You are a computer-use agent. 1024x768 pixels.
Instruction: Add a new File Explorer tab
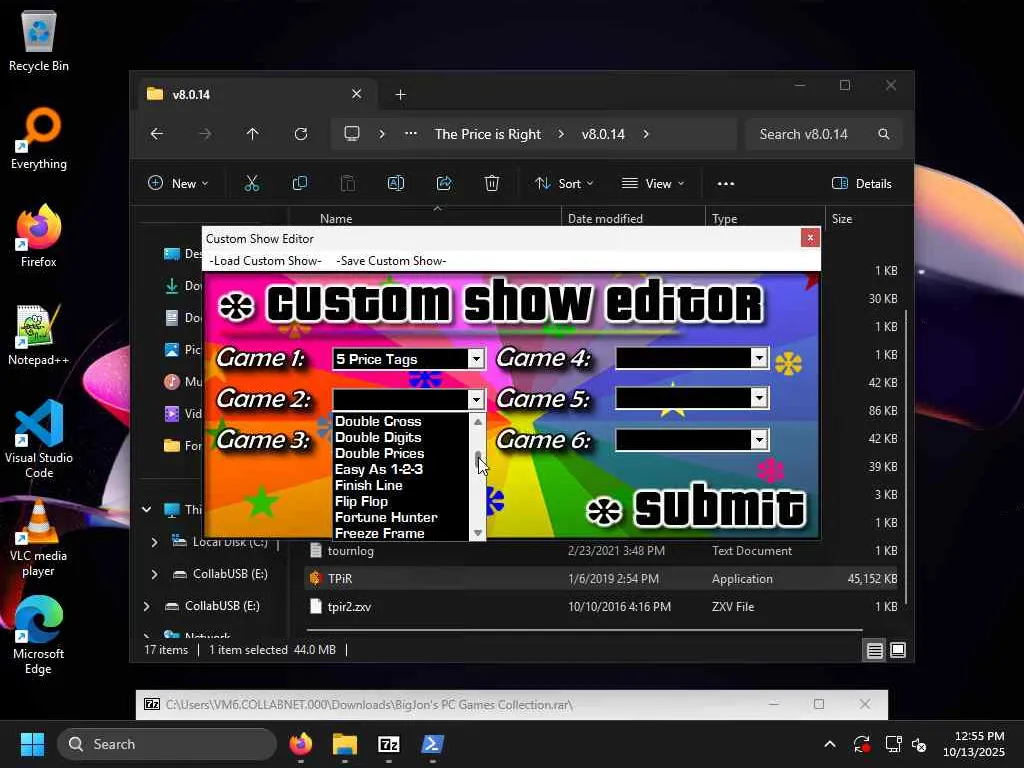pos(400,95)
